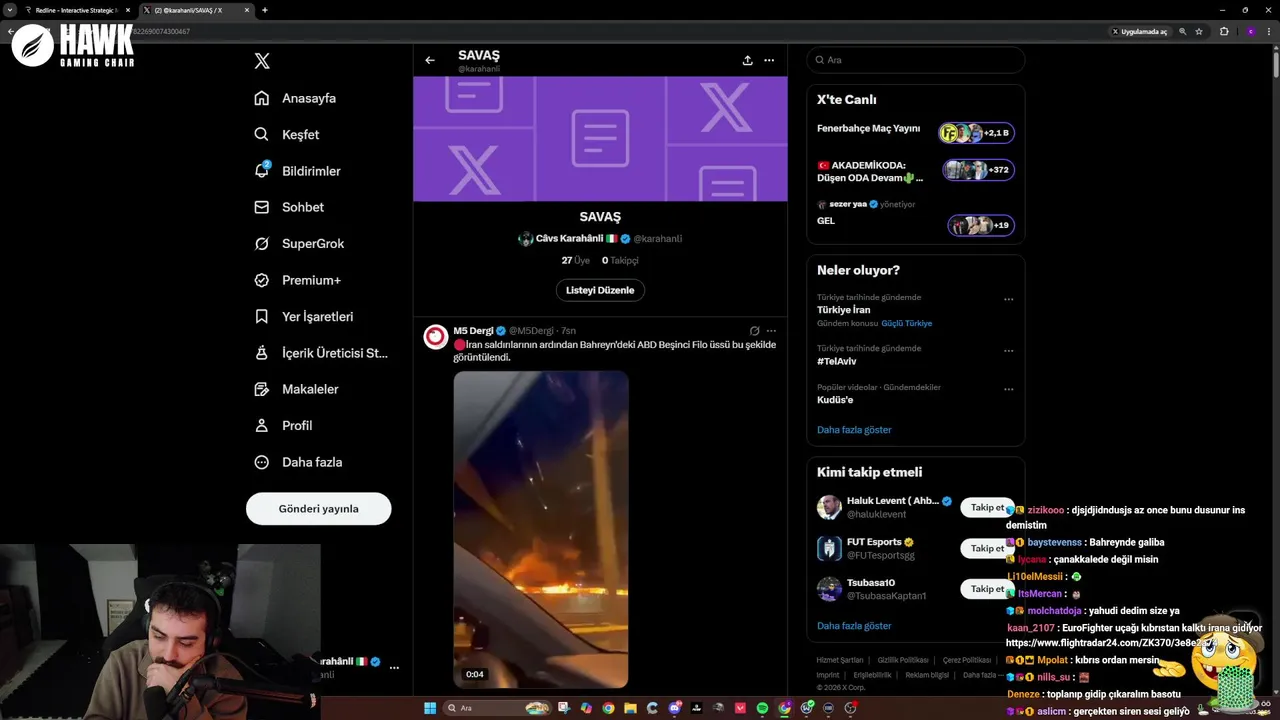Viewport: 1280px width, 720px height.
Task: Follow Haluk Levent
Action: pos(987,507)
